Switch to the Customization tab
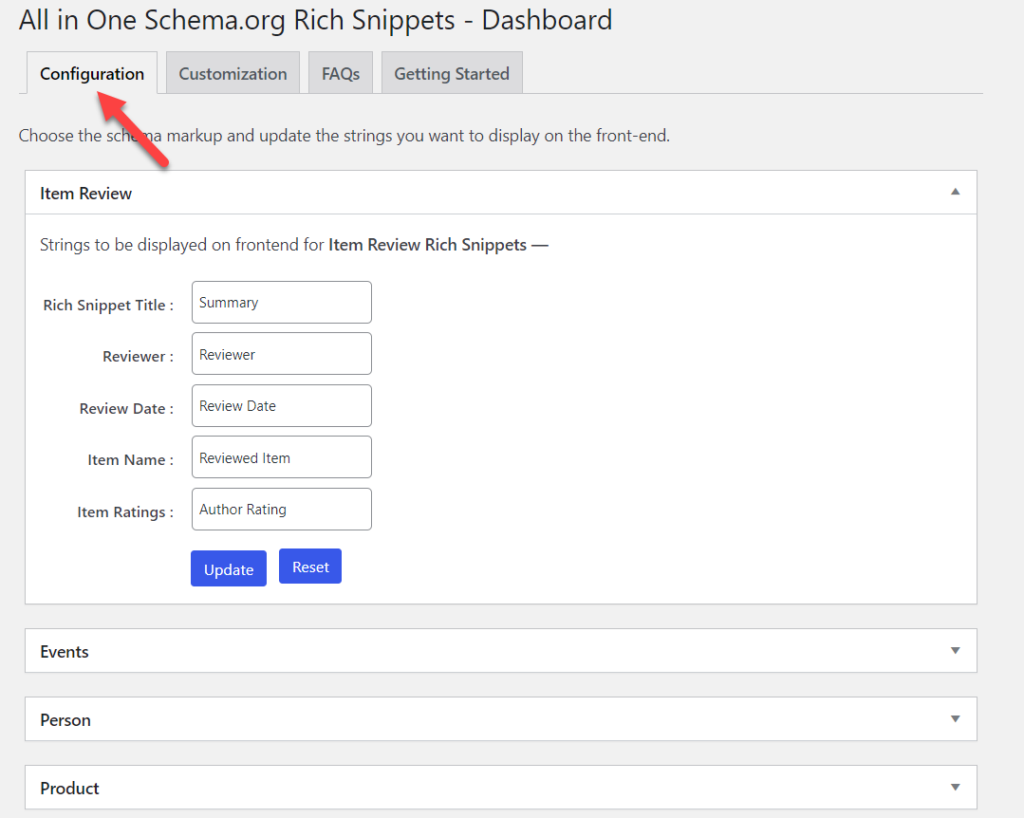1024x818 pixels. click(x=233, y=74)
